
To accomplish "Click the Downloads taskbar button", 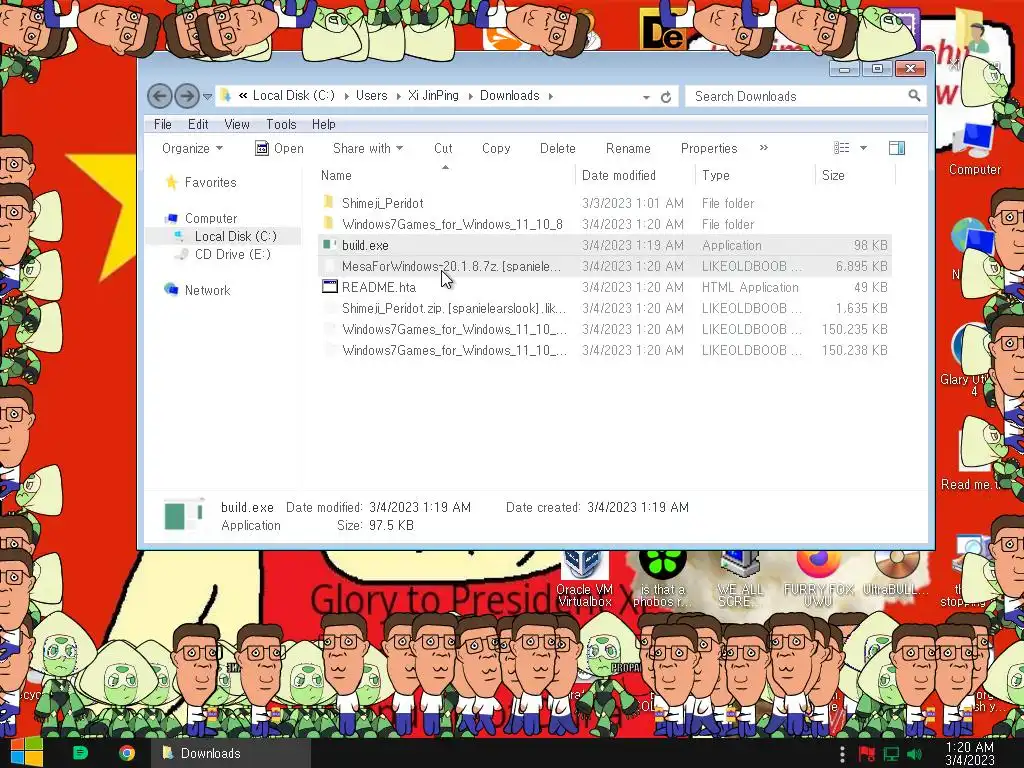I will 231,753.
